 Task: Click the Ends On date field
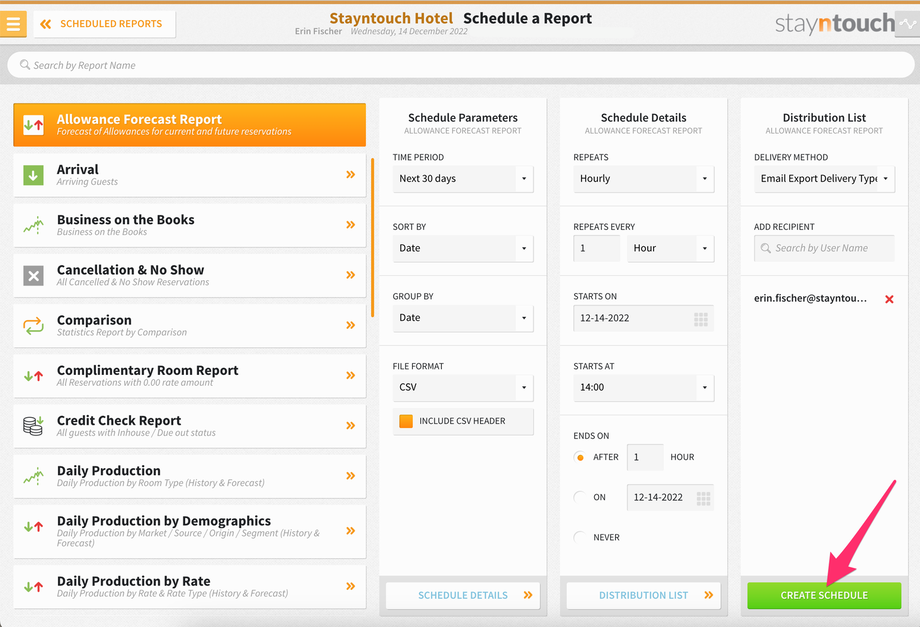(x=670, y=497)
